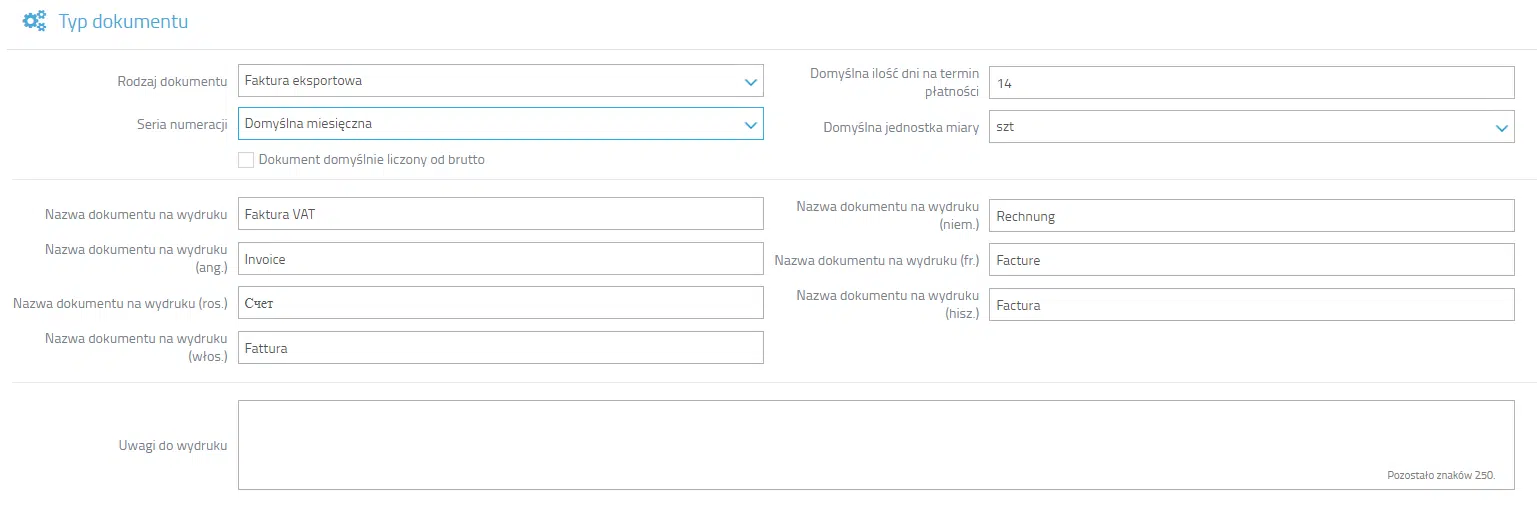Viewport: 1537px width, 515px height.
Task: Click the English print name field Invoice
Action: coord(501,259)
